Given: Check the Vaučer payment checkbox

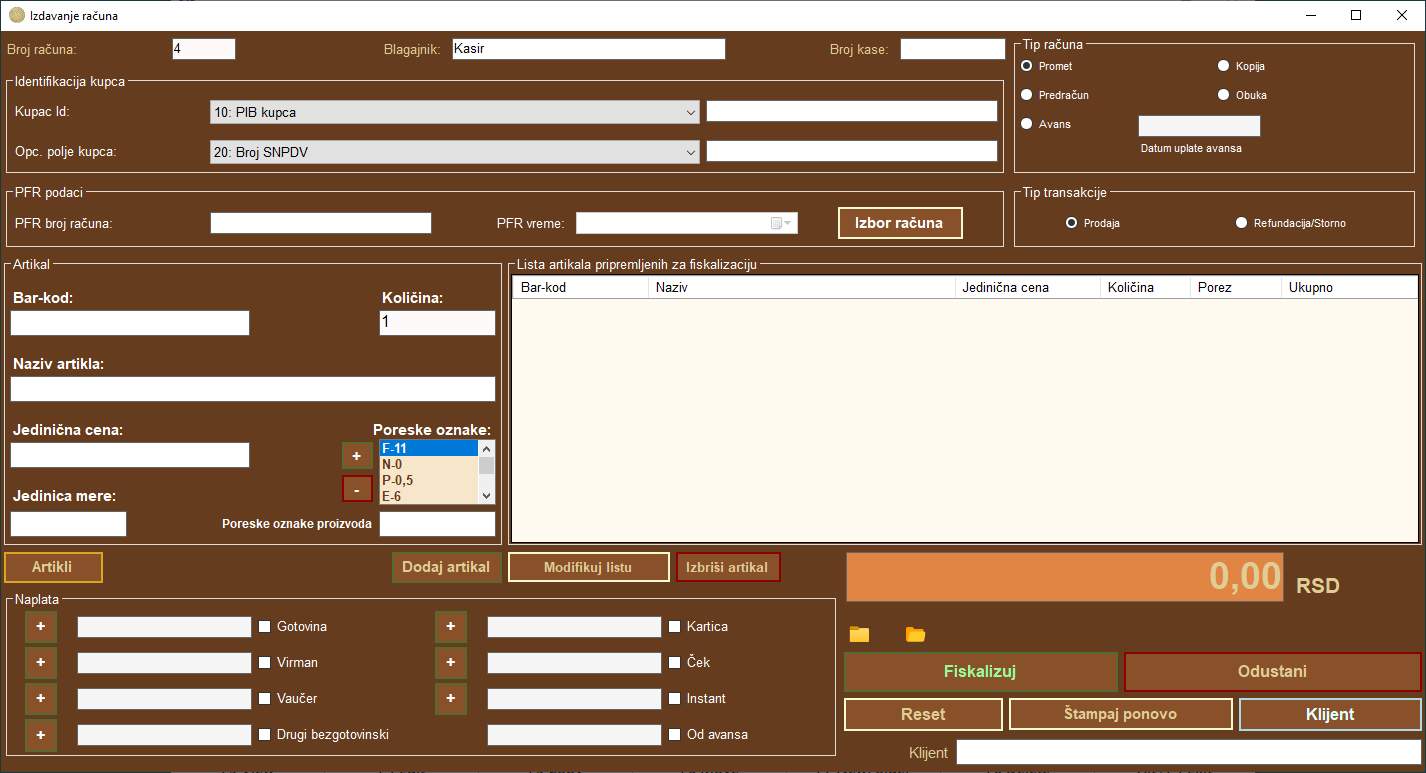Looking at the screenshot, I should pos(265,699).
